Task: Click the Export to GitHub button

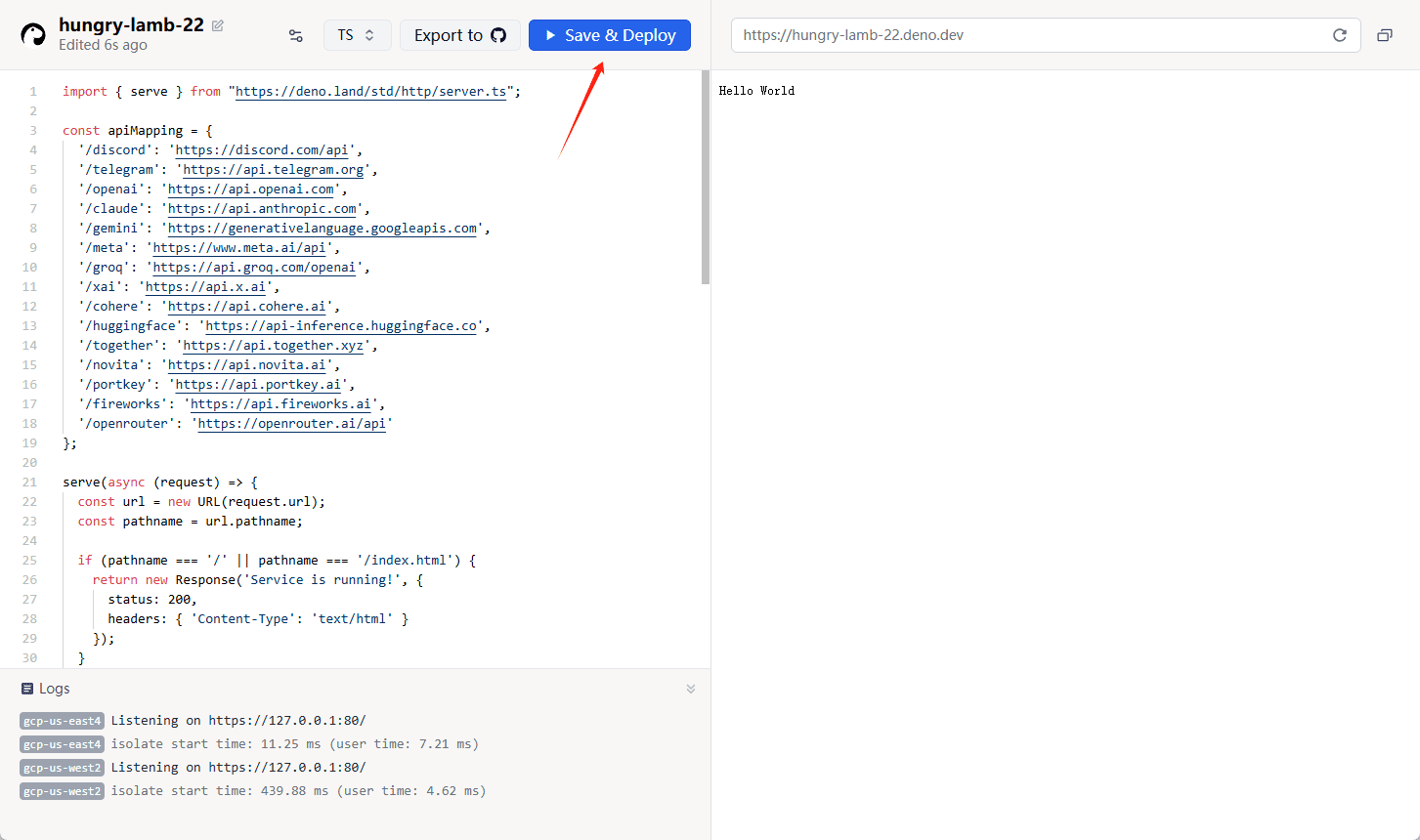Action: coord(460,35)
